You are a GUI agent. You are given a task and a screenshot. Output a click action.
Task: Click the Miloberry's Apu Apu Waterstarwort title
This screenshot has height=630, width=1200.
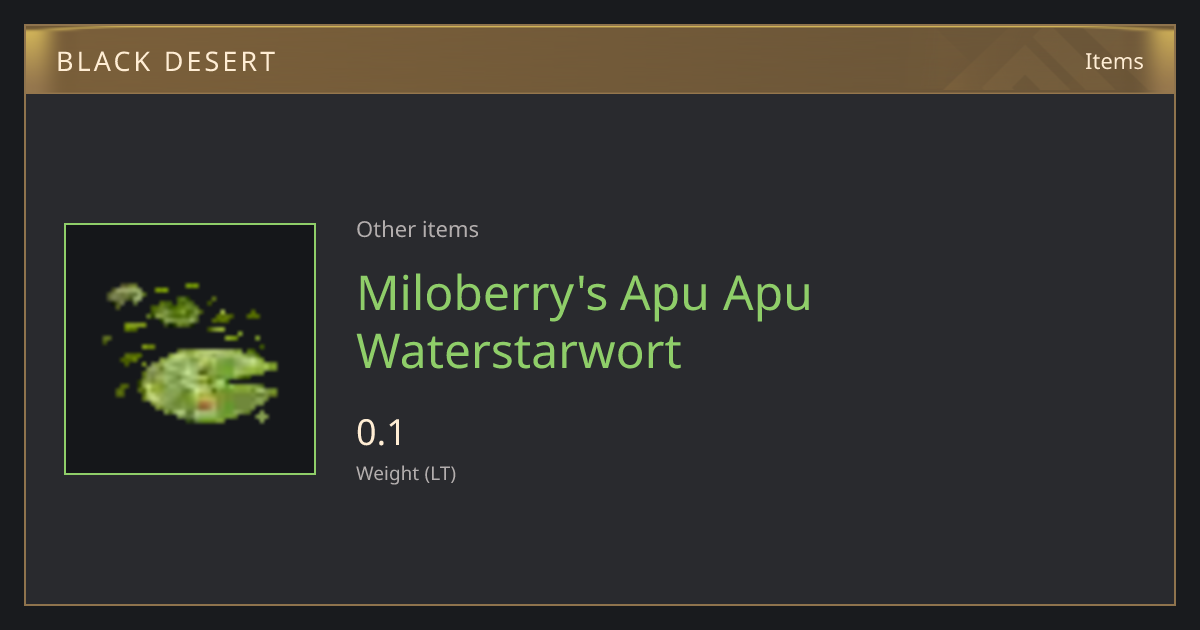tap(584, 322)
